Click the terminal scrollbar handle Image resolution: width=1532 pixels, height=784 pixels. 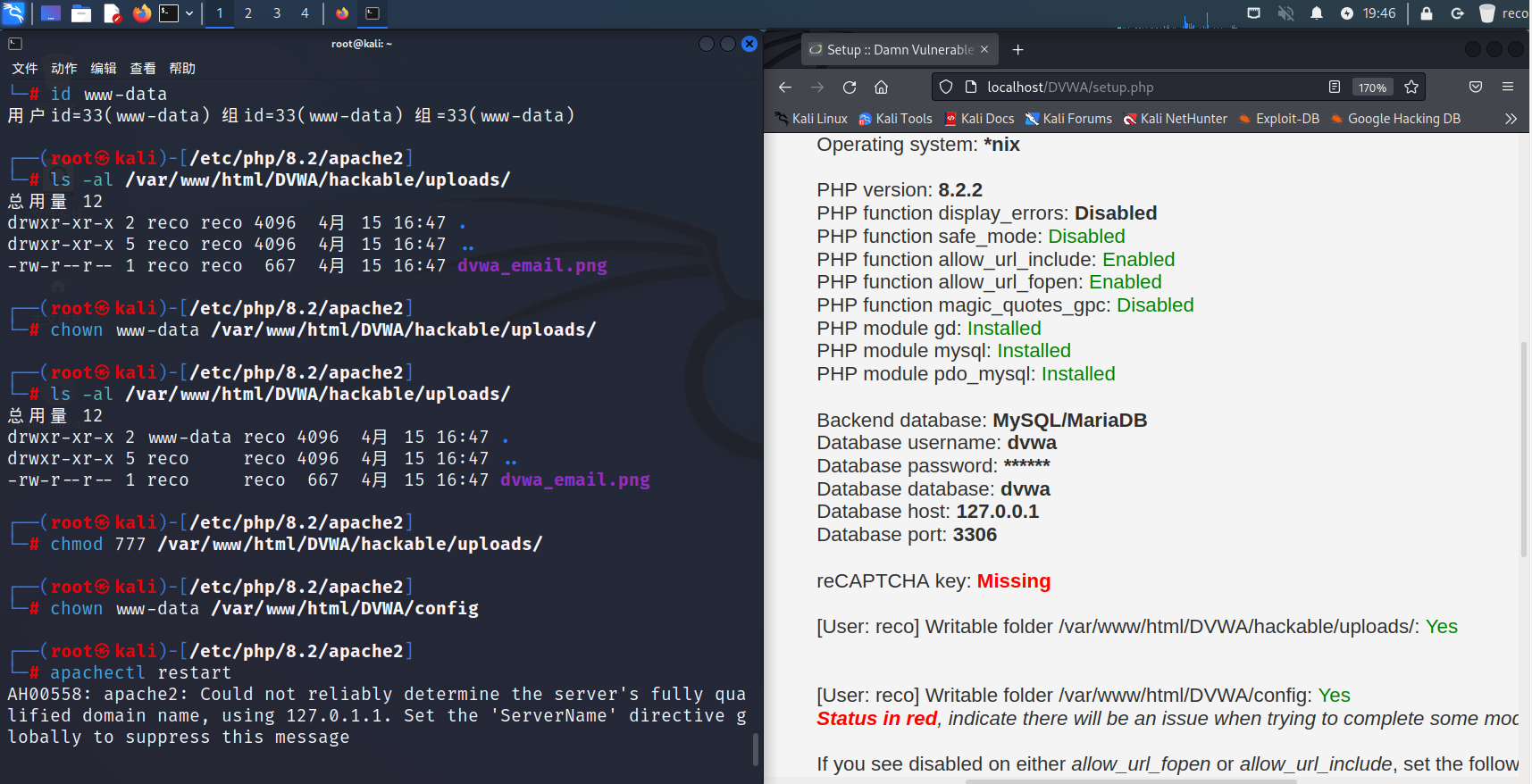(x=756, y=749)
